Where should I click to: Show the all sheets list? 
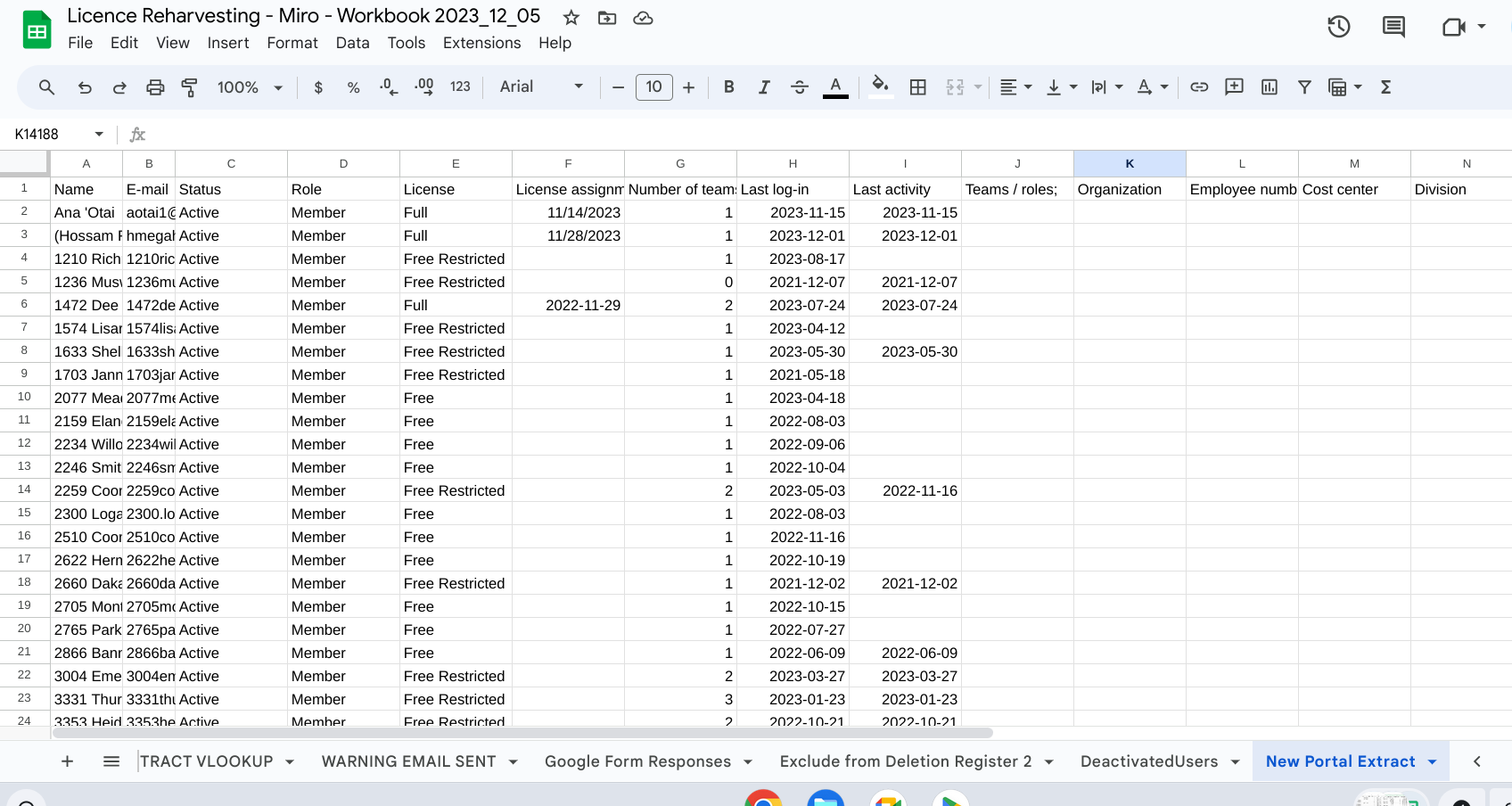[x=111, y=761]
